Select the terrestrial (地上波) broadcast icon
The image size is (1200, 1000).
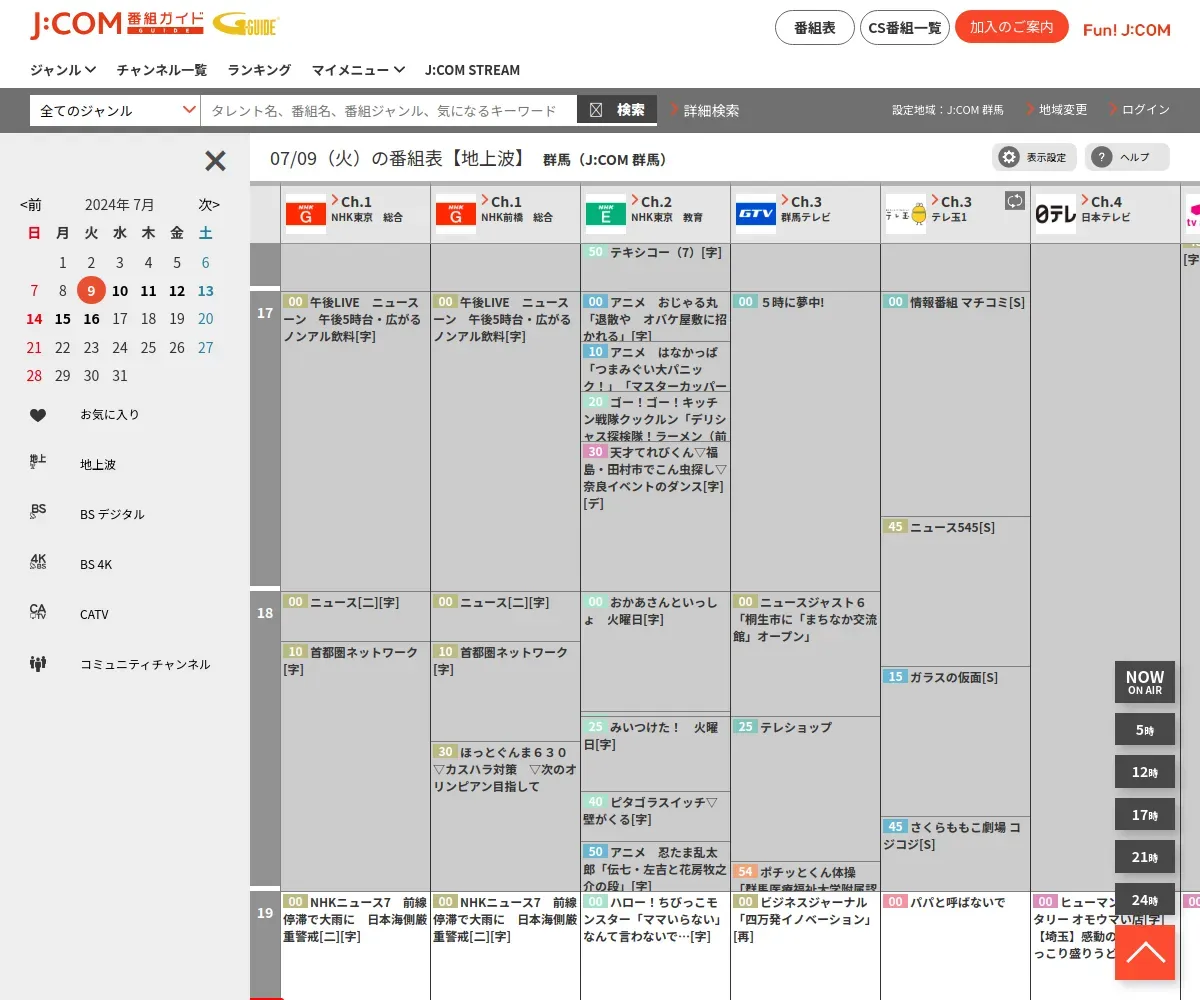38,461
